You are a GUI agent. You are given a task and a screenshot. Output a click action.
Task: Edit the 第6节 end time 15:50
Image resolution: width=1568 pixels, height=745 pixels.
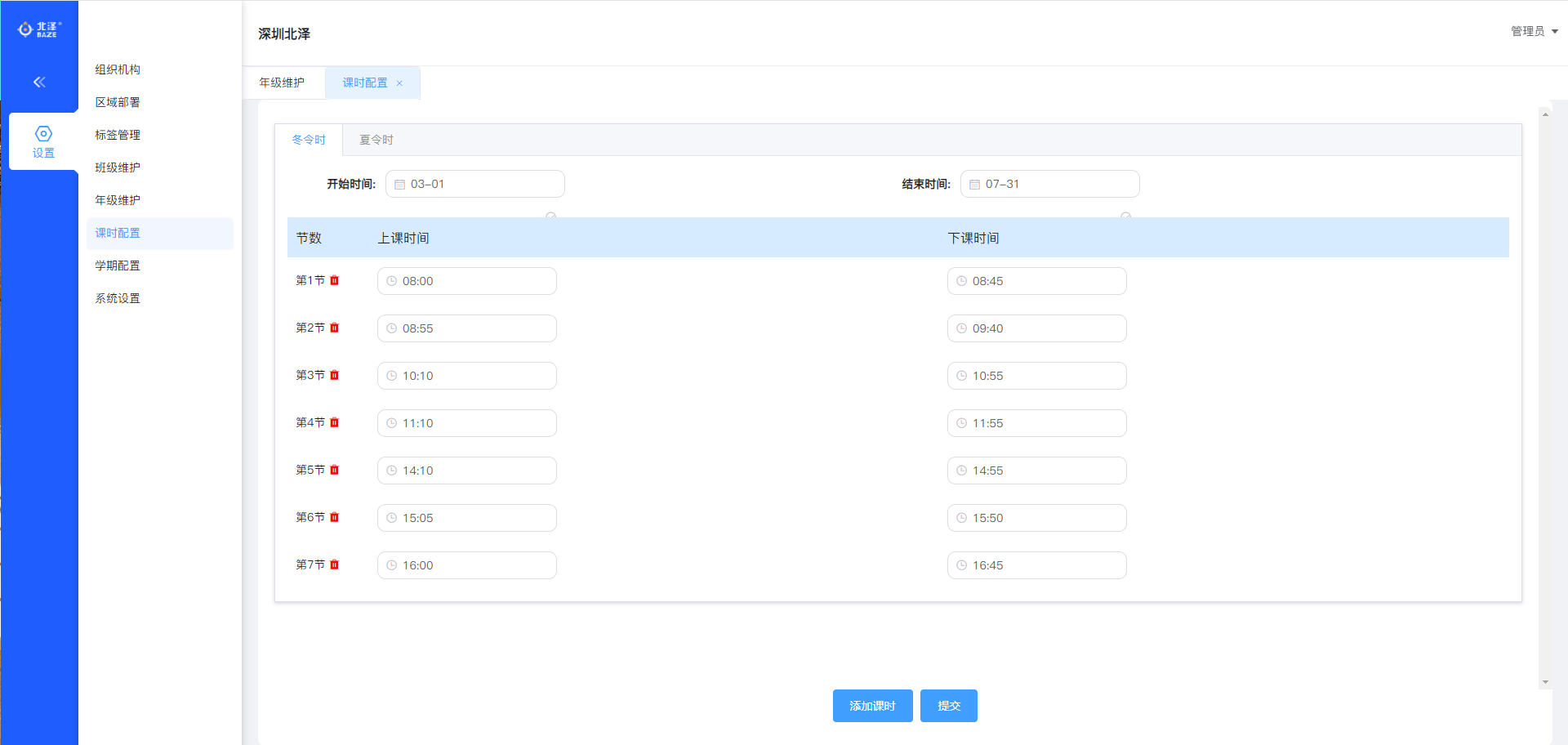click(1036, 518)
